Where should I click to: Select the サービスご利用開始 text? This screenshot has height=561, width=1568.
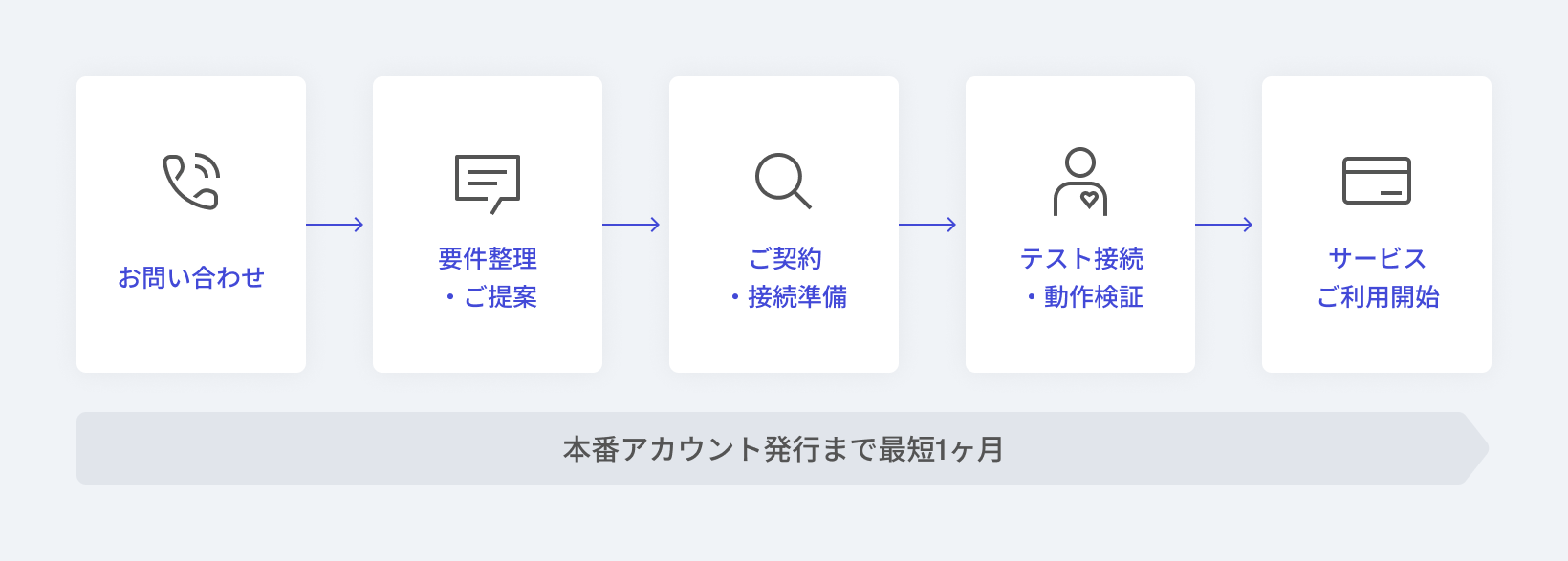click(x=1378, y=277)
